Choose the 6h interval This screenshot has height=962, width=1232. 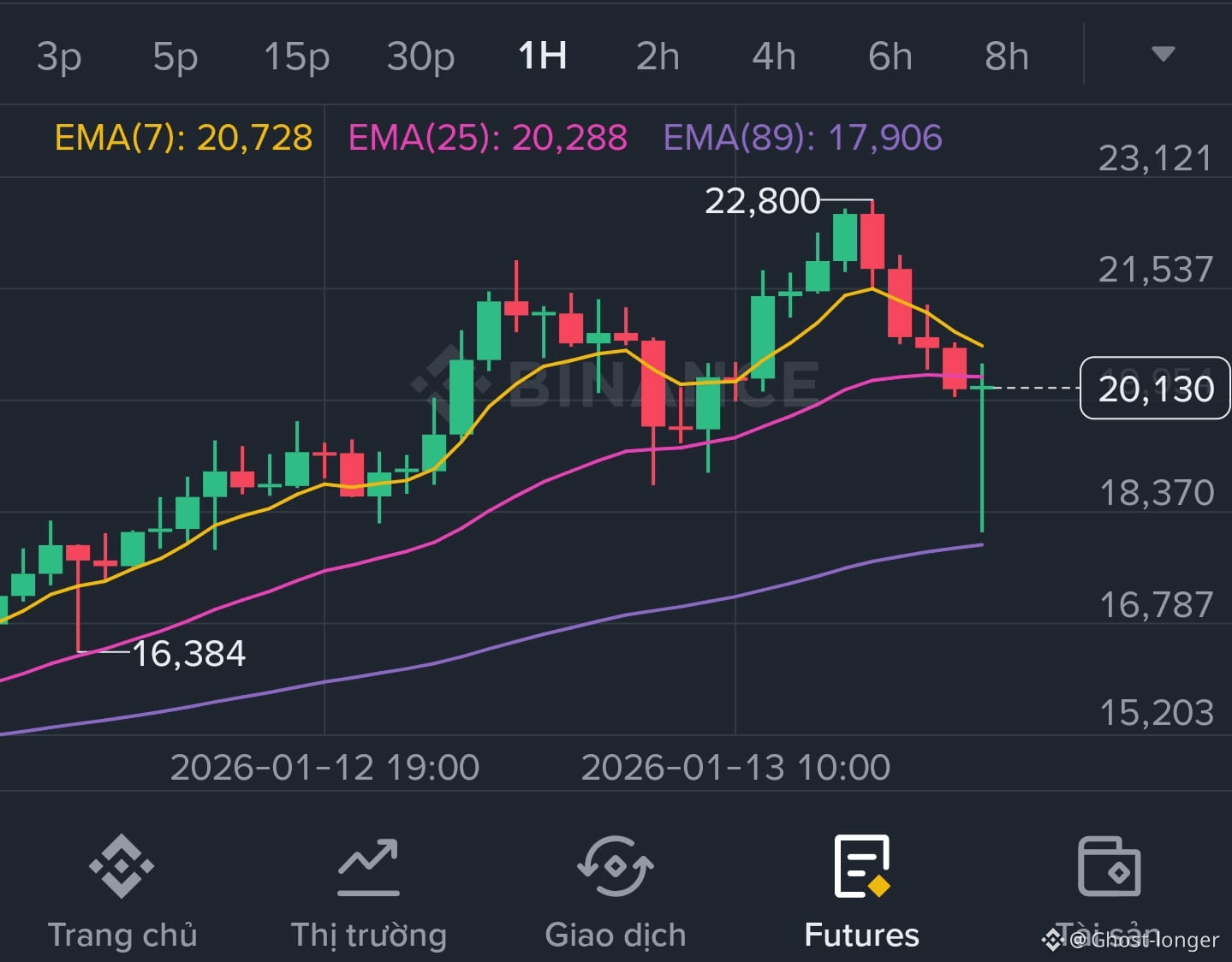890,56
